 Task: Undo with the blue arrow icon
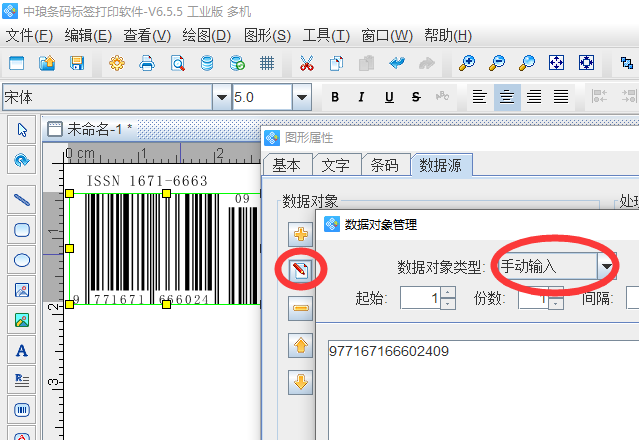pyautogui.click(x=397, y=63)
